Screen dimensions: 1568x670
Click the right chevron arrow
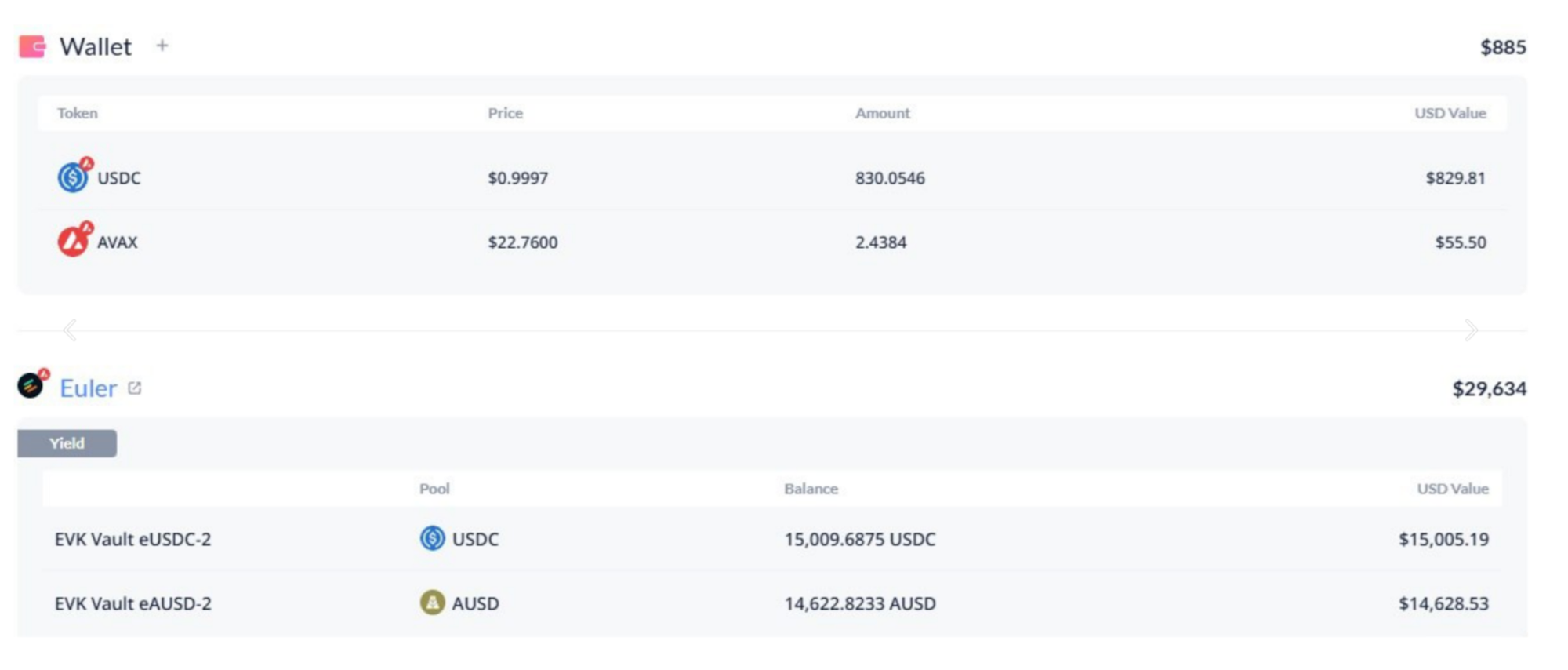pos(1471,330)
